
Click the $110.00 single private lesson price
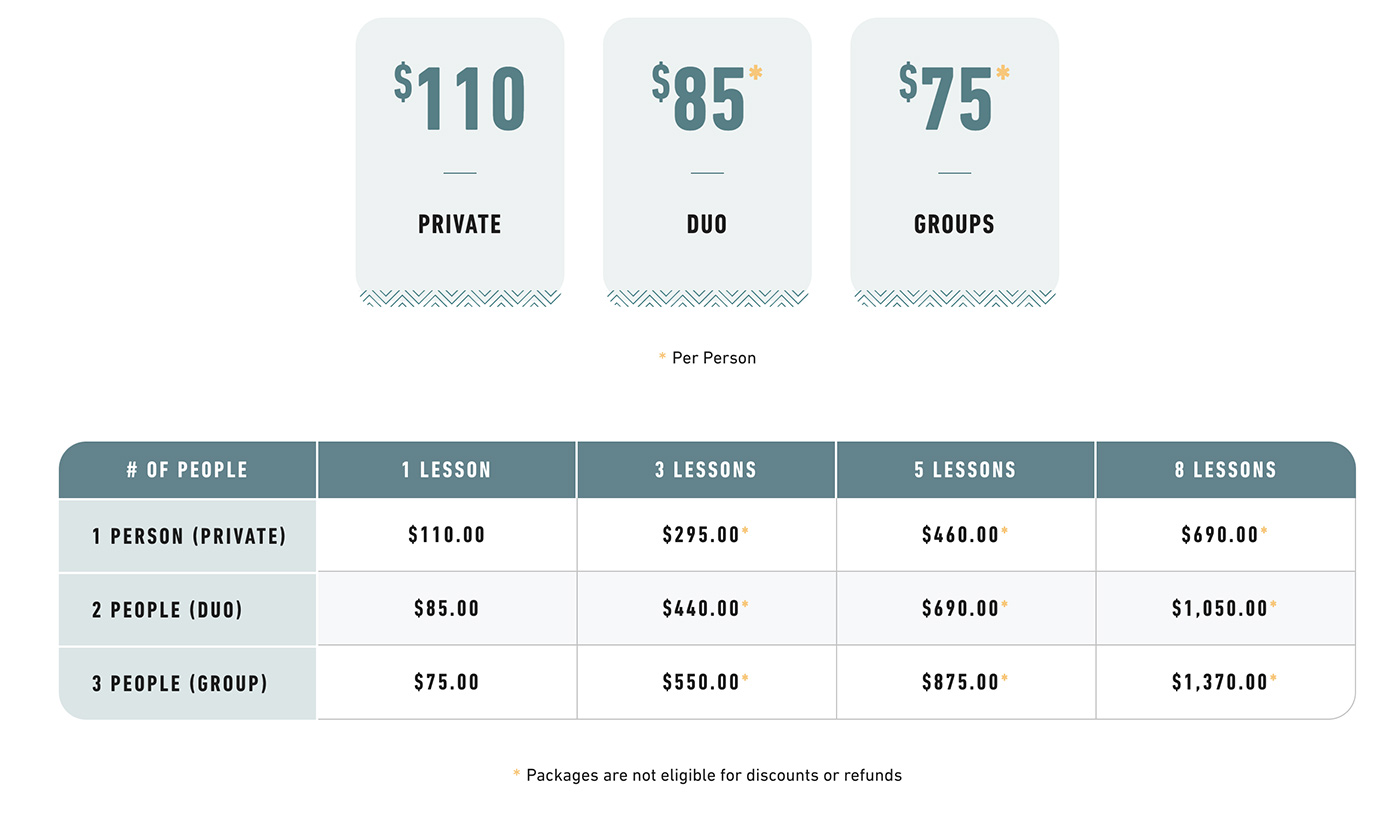446,535
